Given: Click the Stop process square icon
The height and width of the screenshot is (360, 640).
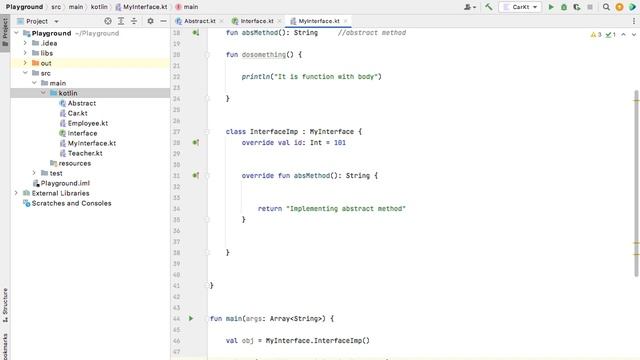Looking at the screenshot, I should click(589, 7).
